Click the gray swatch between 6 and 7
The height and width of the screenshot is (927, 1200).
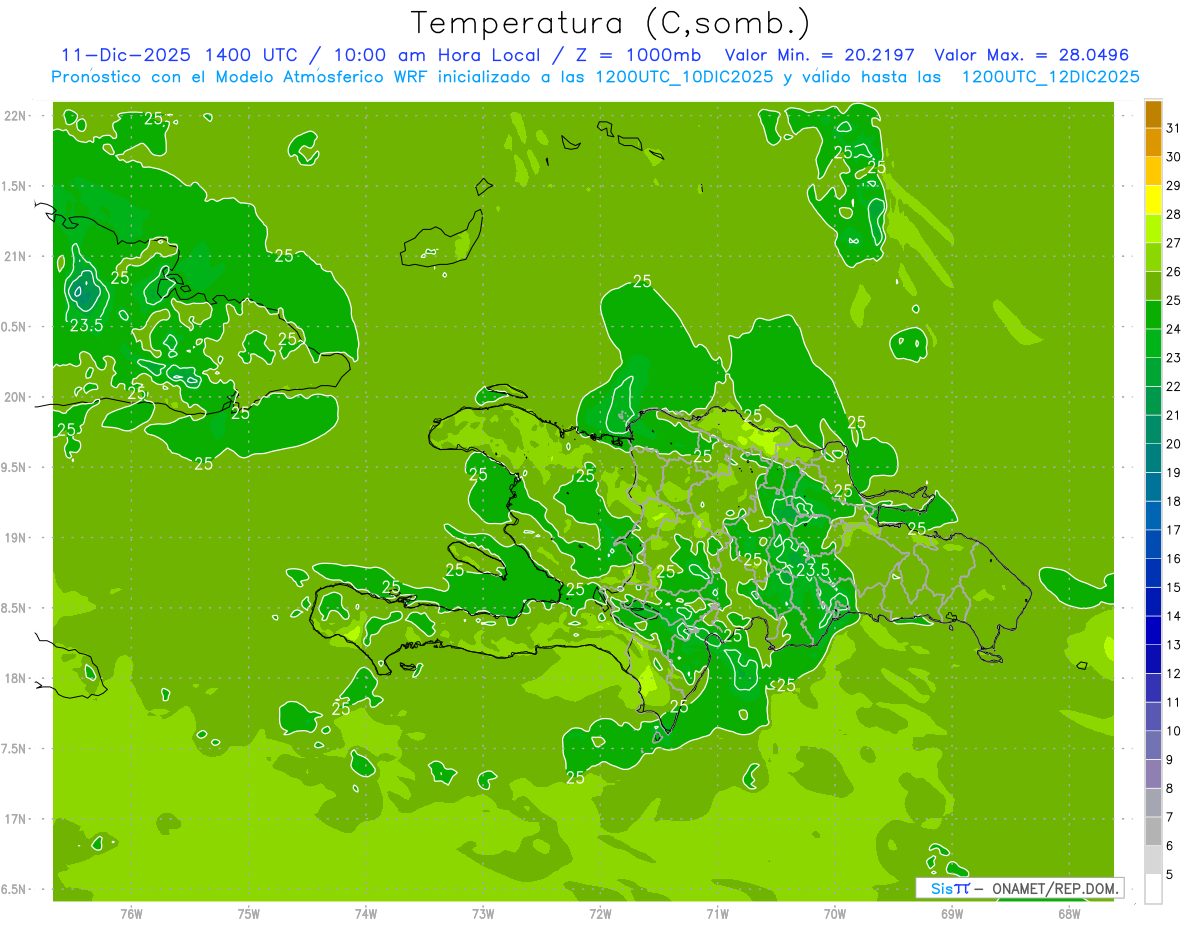[1153, 831]
